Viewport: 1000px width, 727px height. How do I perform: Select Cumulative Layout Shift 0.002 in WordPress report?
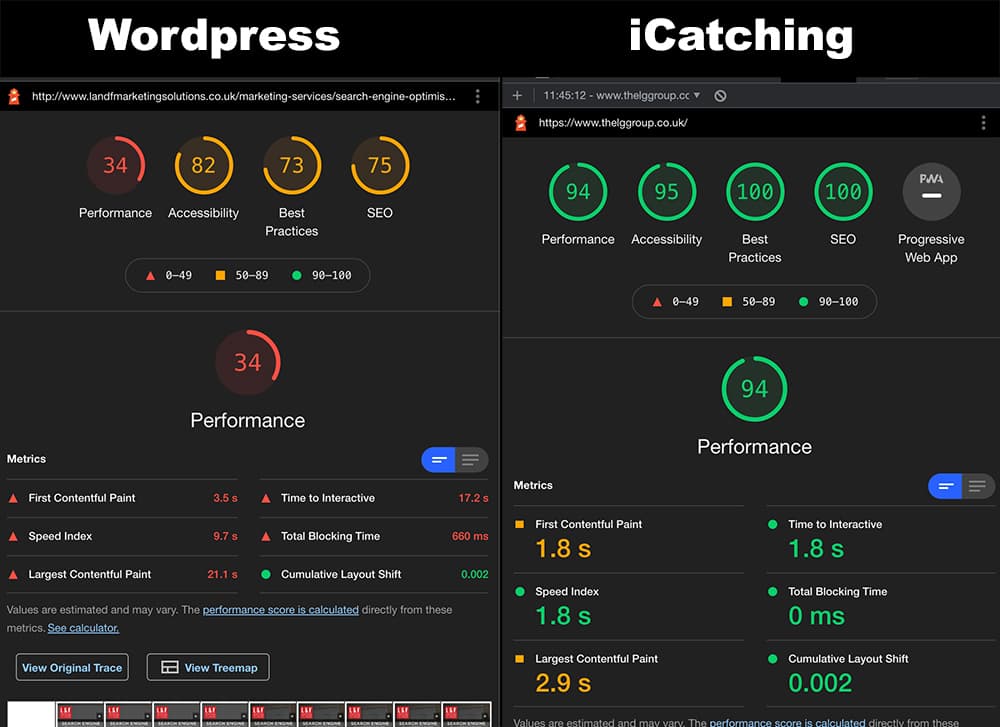(374, 575)
